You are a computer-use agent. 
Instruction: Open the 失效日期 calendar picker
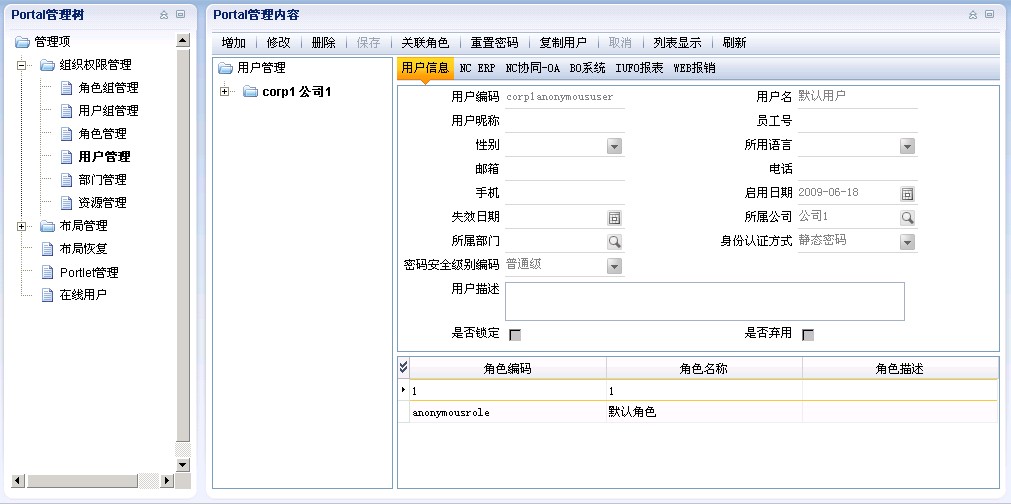coord(614,218)
